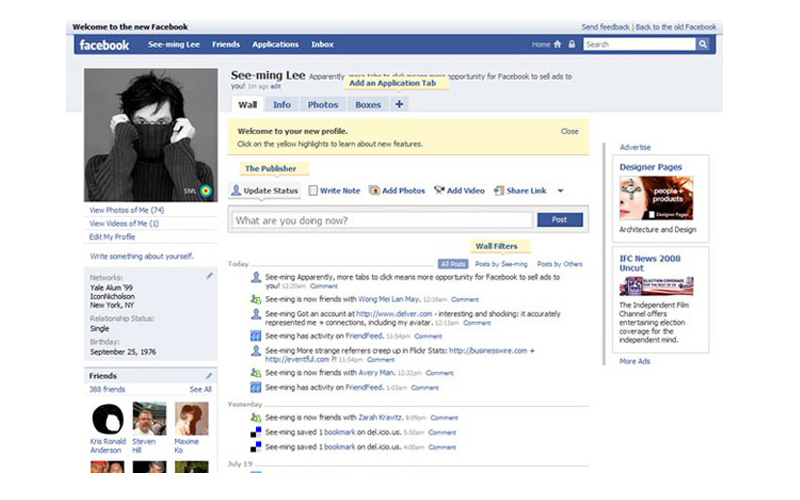
Task: Open the 388 friends link
Action: (x=107, y=389)
